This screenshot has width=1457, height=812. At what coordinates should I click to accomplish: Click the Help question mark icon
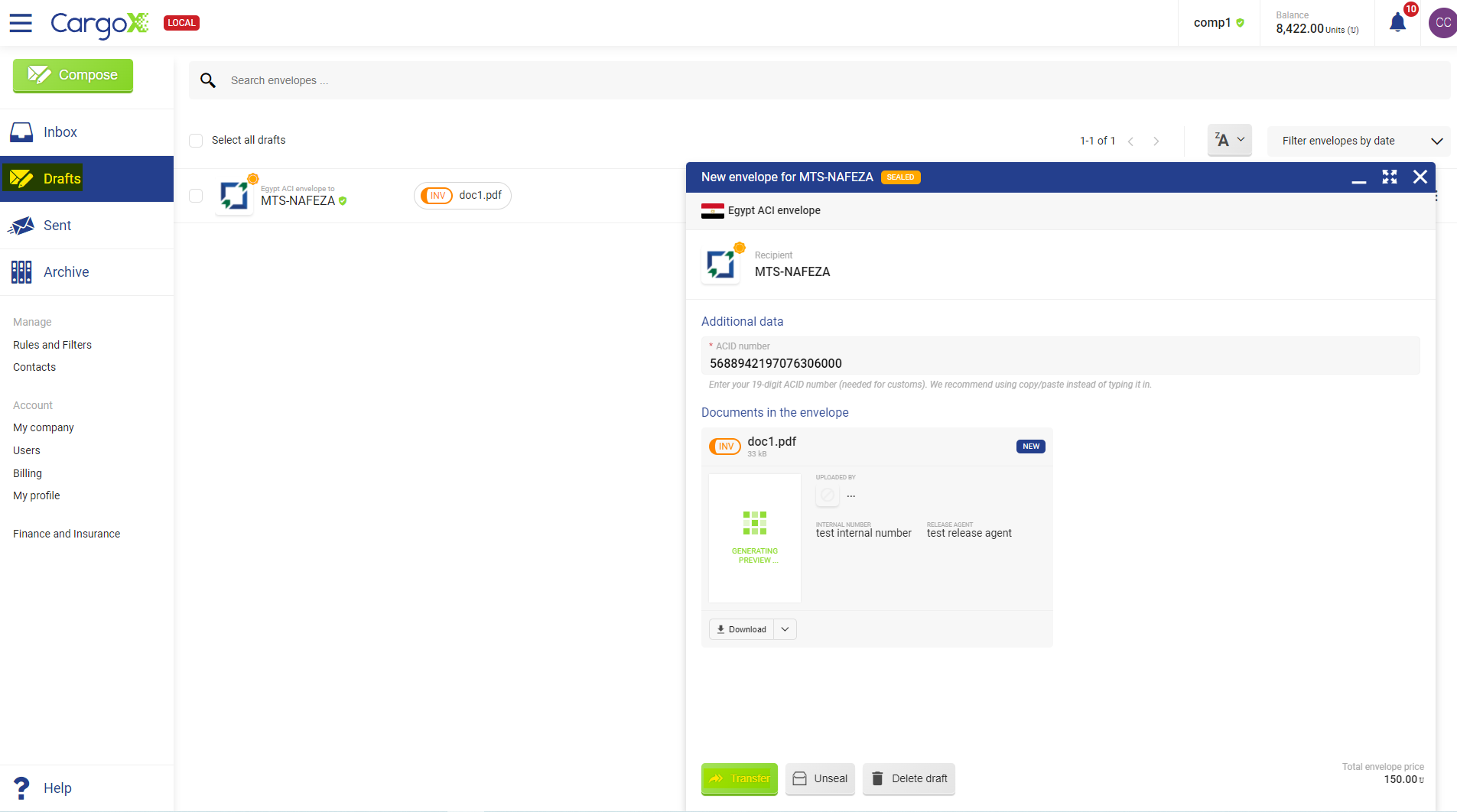[21, 788]
